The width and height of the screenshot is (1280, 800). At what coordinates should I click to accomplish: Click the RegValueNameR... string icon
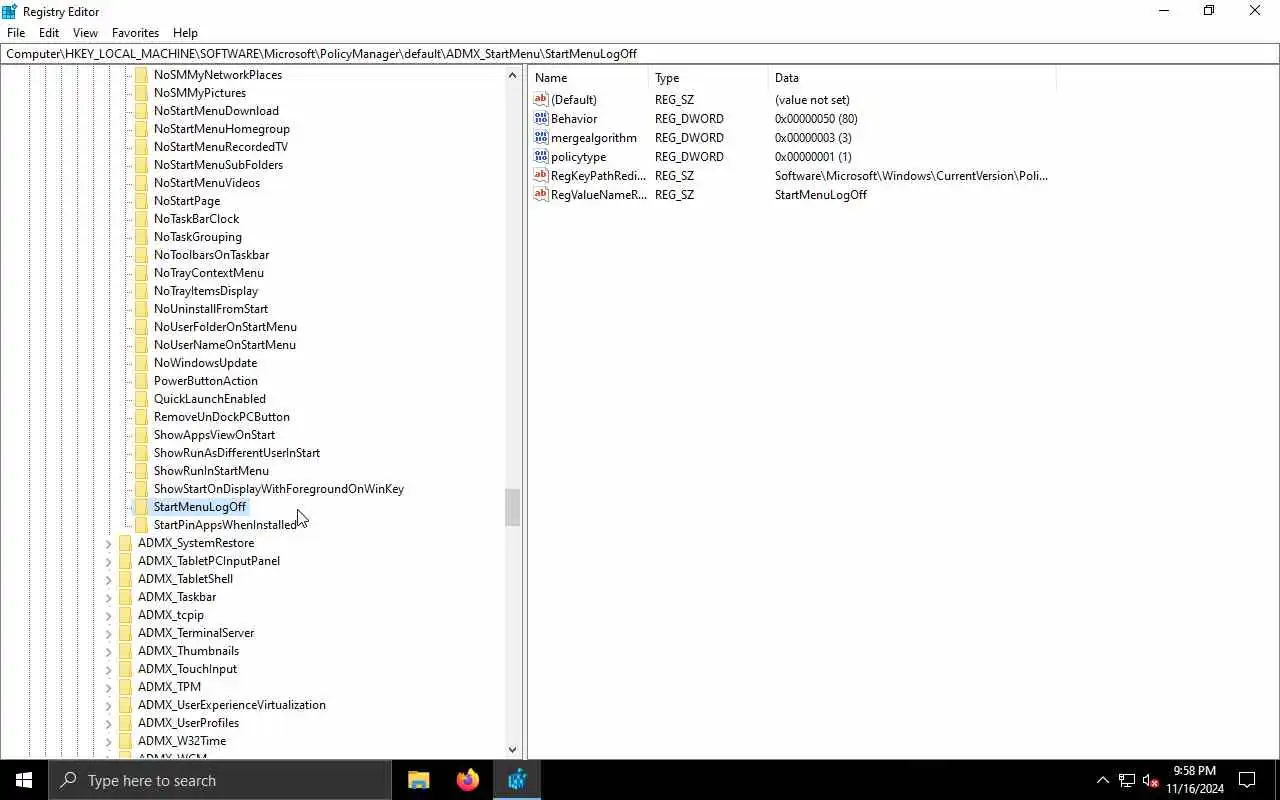coord(541,194)
